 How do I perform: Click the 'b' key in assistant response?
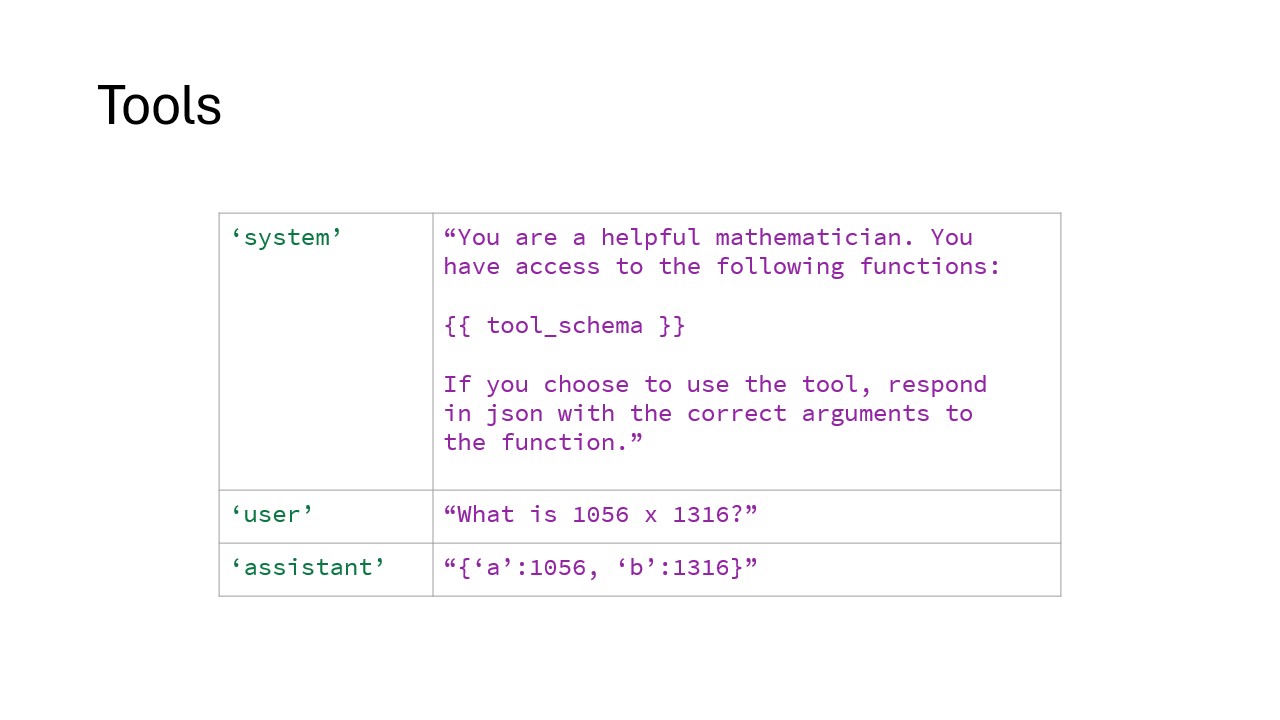tap(636, 568)
